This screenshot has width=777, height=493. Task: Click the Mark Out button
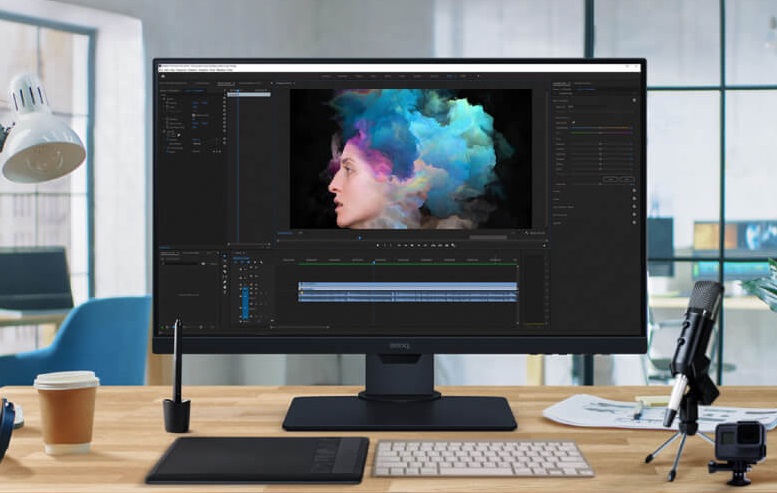(390, 245)
